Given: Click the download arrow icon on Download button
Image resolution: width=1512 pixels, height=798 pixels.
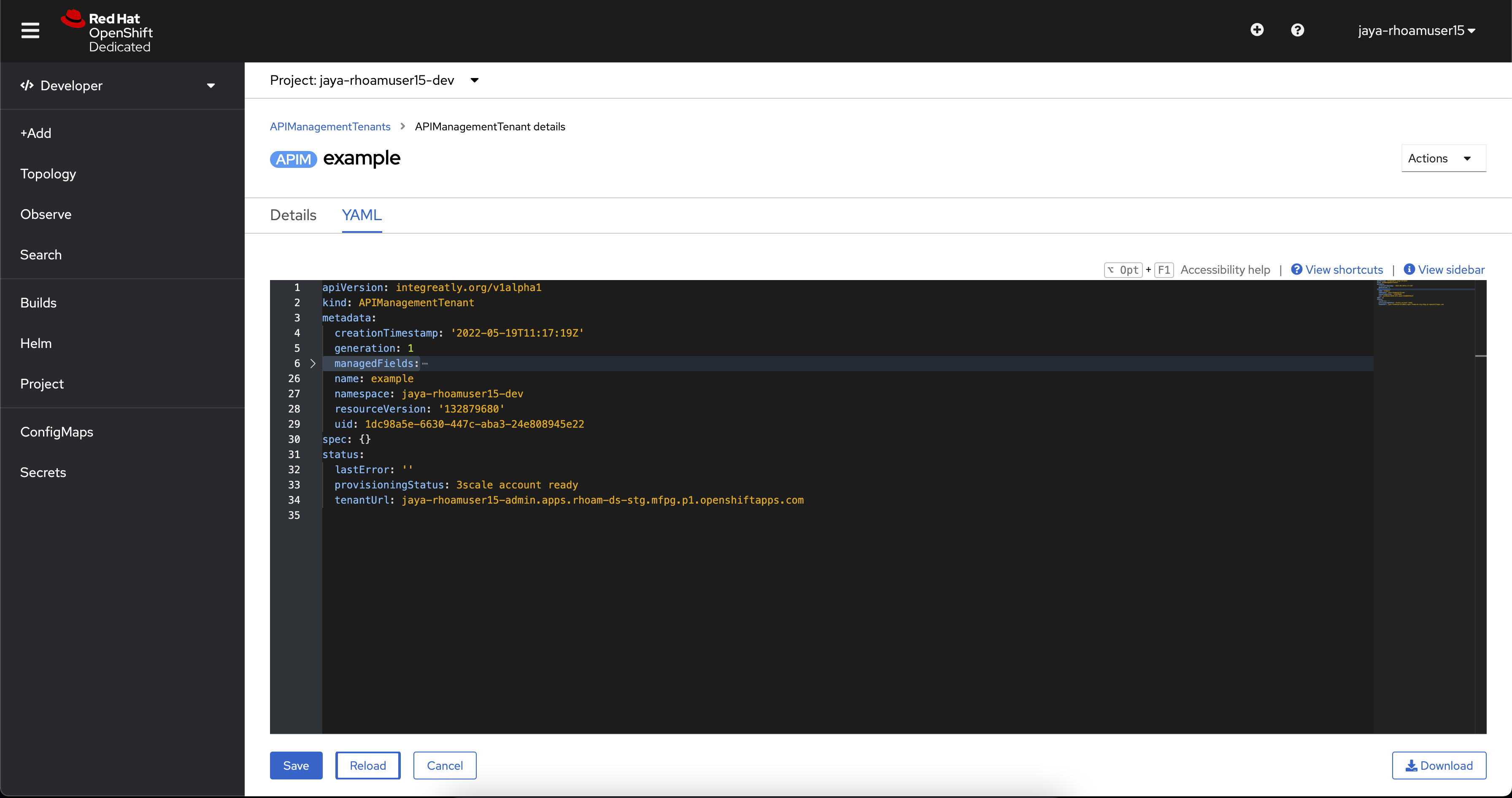Looking at the screenshot, I should (x=1411, y=766).
